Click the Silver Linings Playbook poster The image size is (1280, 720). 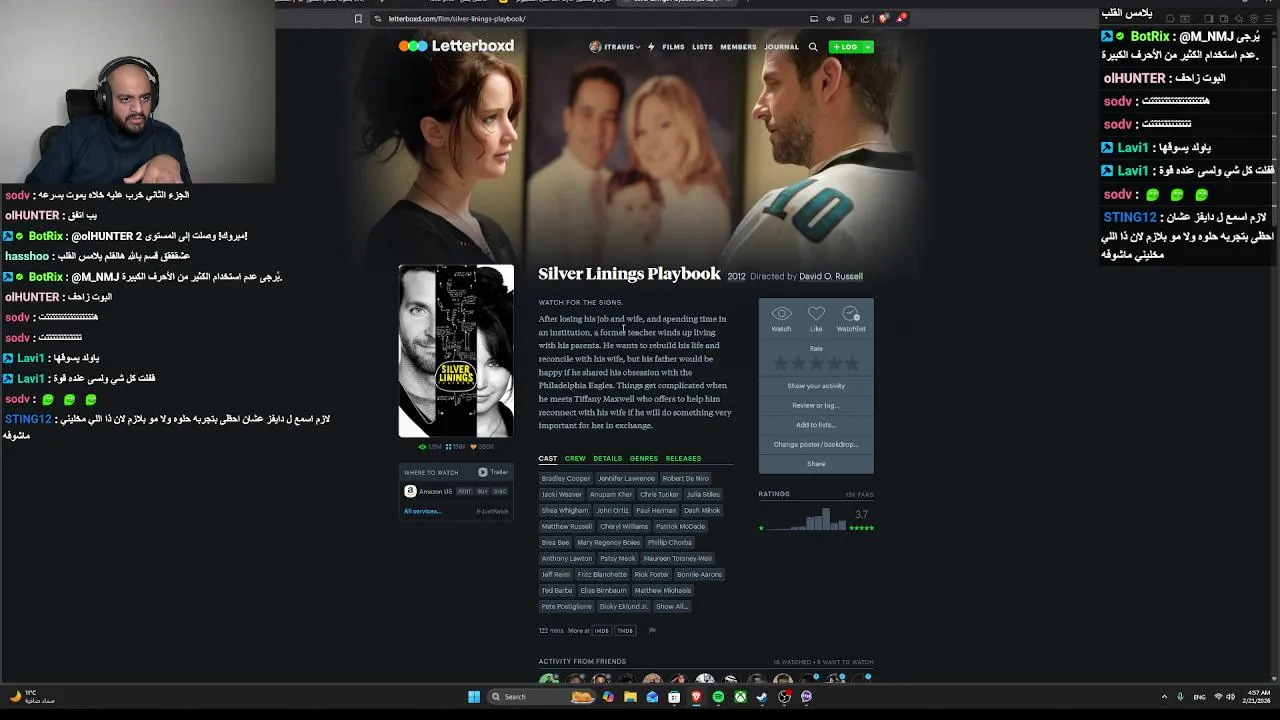(456, 351)
